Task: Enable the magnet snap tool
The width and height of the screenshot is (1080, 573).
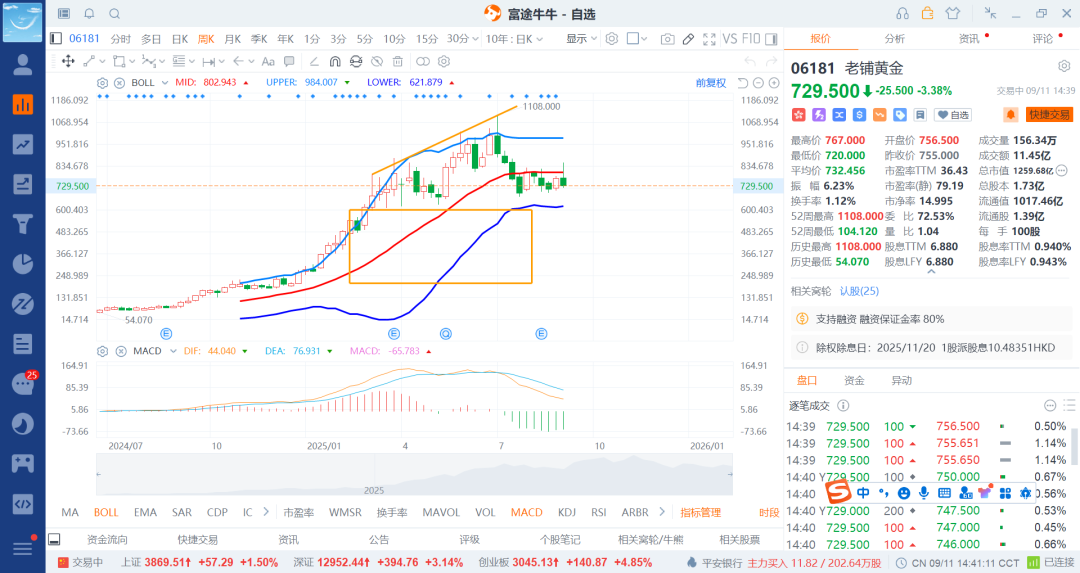Action: coord(335,61)
